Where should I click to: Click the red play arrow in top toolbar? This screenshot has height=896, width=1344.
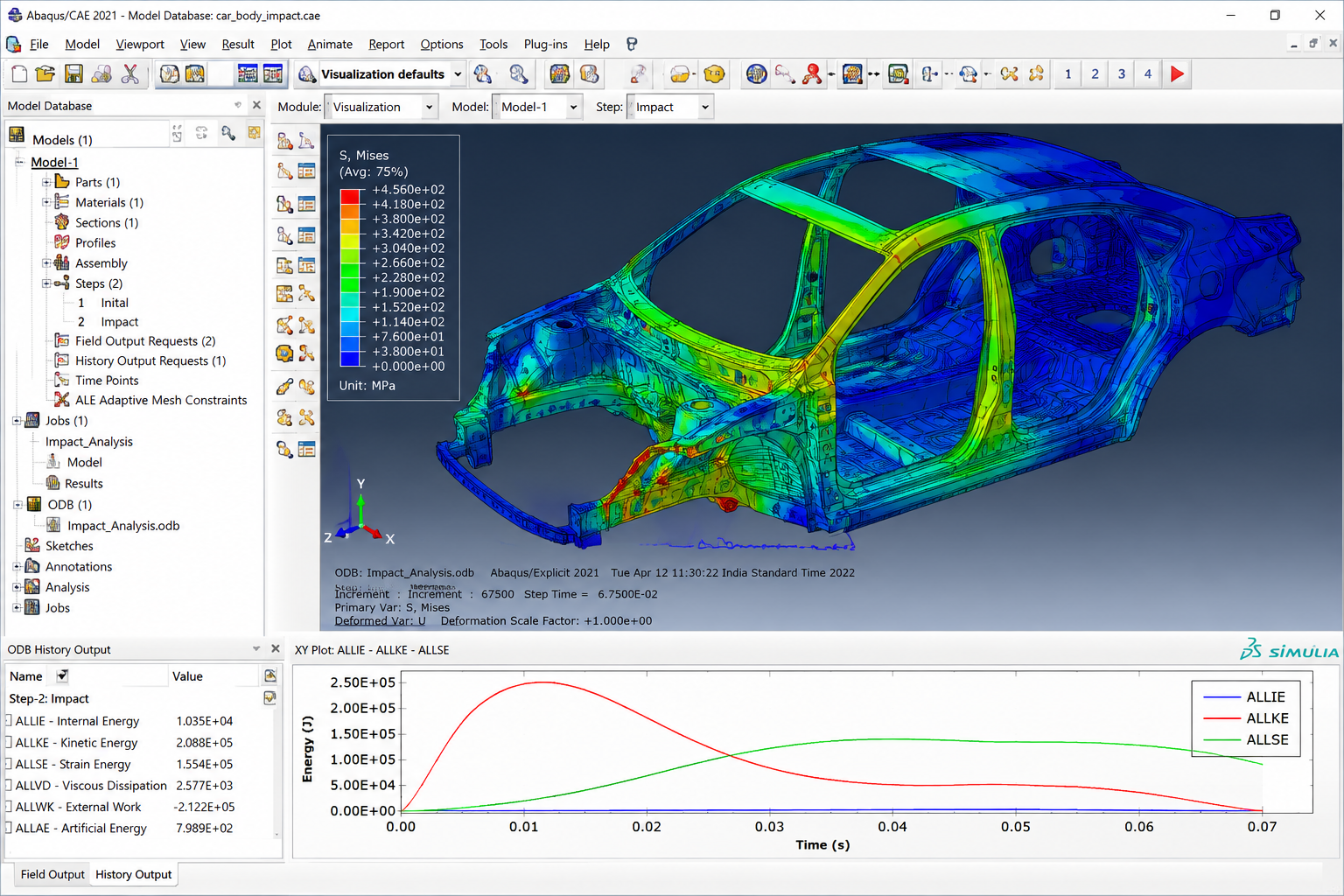point(1178,74)
